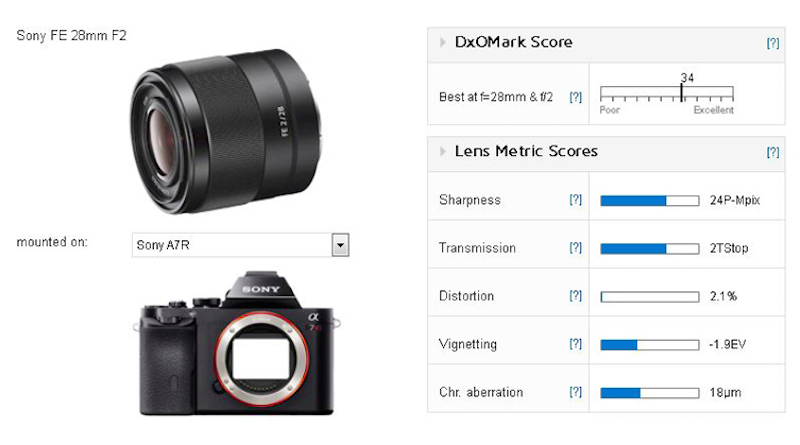Click the Sony A7R camera body image
The image size is (800, 445).
click(x=237, y=343)
